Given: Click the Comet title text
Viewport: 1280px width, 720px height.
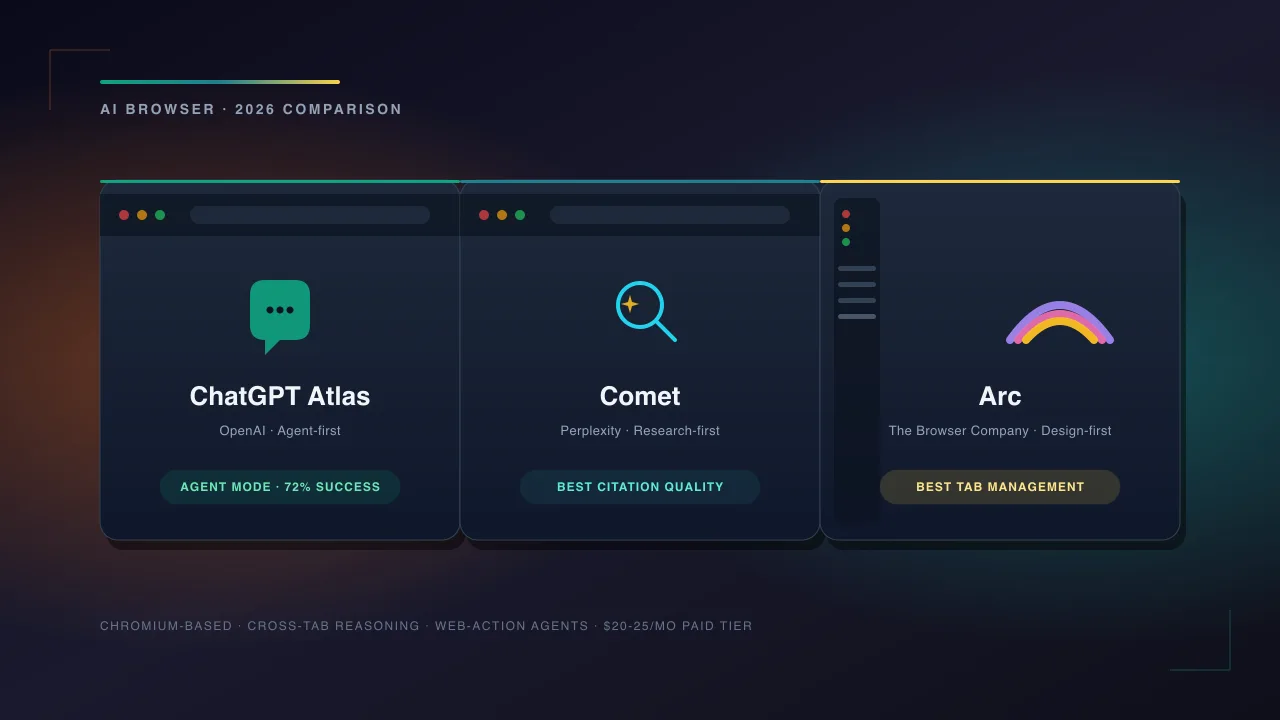Looking at the screenshot, I should click(x=640, y=396).
